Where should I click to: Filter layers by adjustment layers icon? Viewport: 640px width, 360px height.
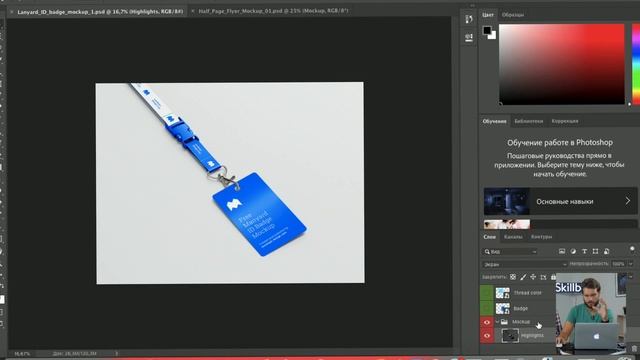(x=573, y=251)
